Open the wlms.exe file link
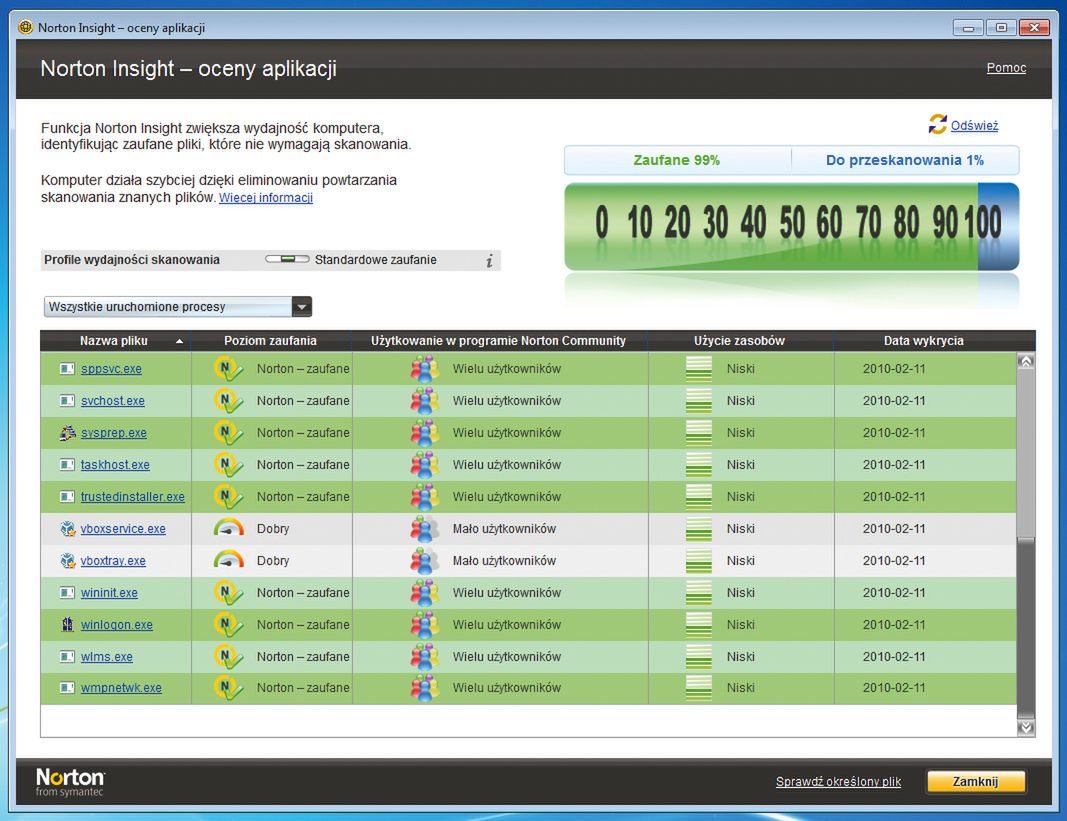This screenshot has height=821, width=1067. tap(107, 657)
